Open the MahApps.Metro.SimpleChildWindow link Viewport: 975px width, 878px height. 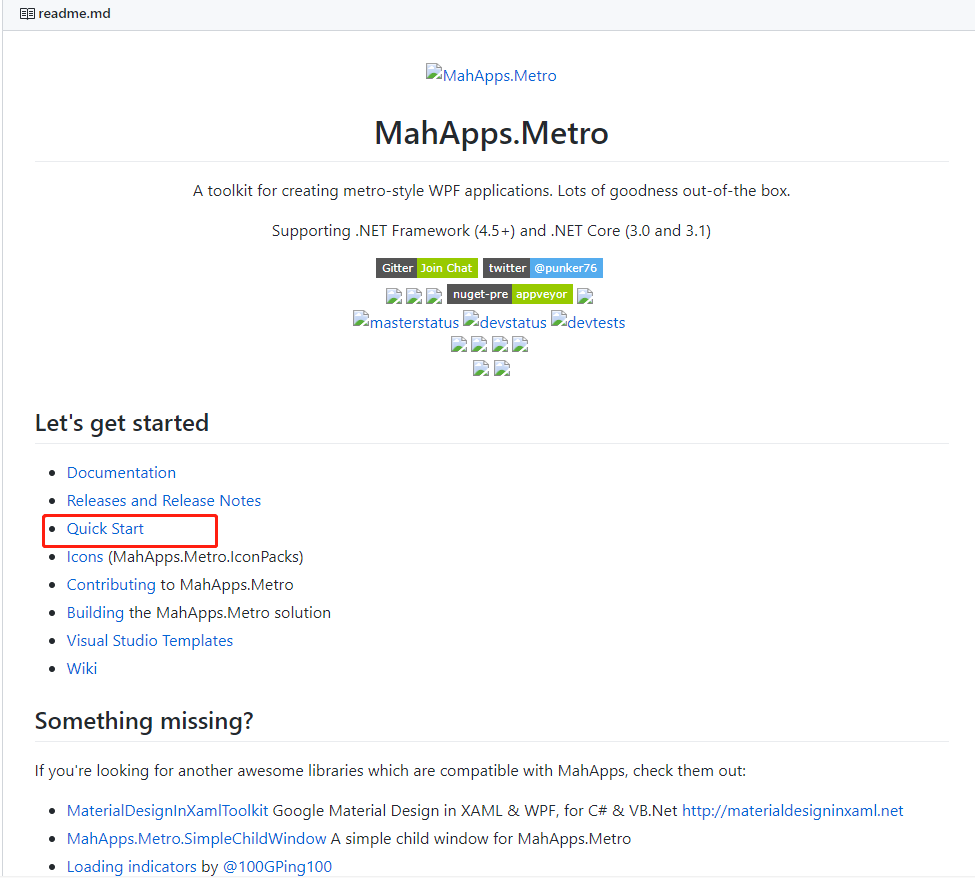point(196,839)
